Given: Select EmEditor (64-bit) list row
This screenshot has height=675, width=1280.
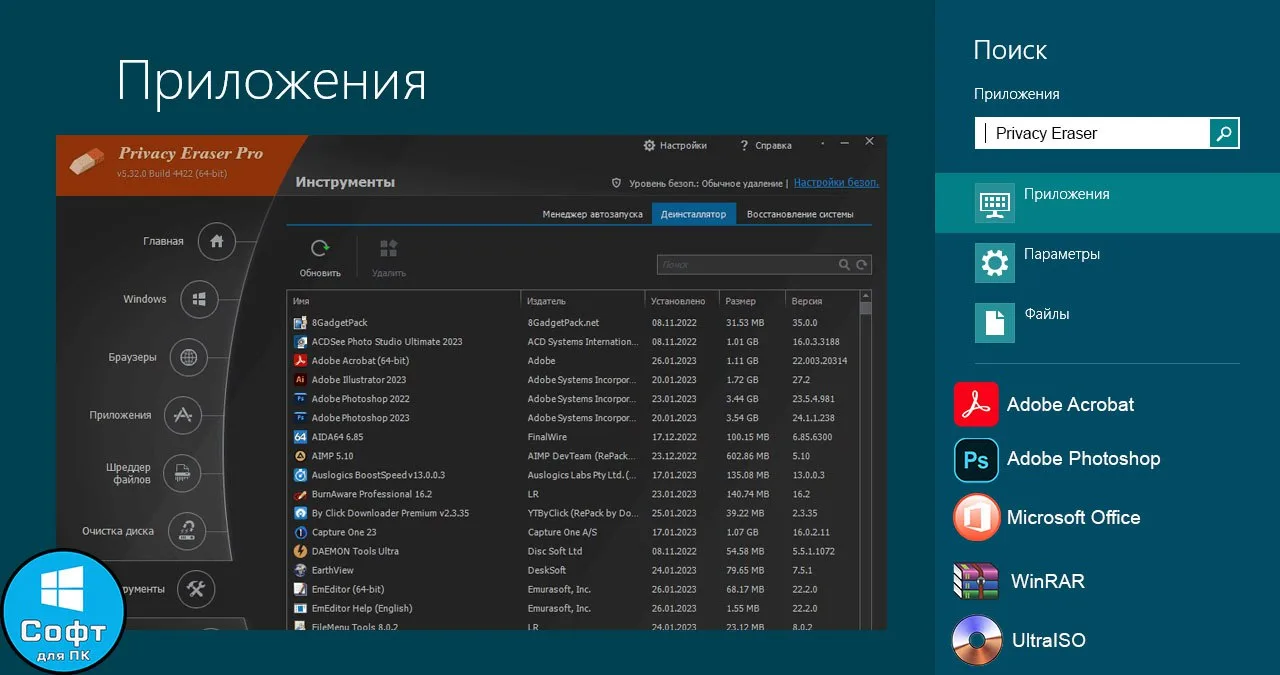Looking at the screenshot, I should (x=573, y=589).
